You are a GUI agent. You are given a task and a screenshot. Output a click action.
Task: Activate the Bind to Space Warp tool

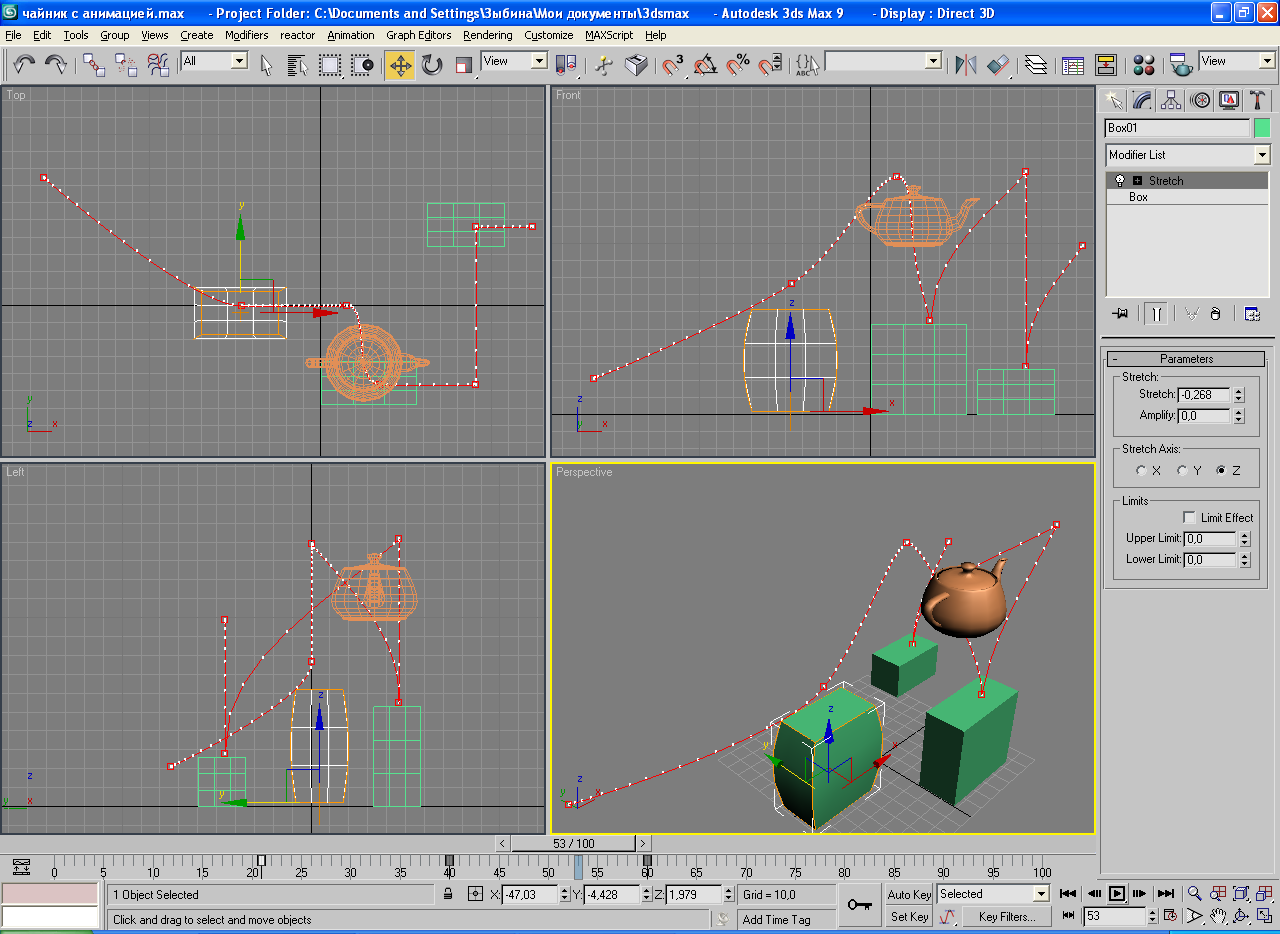[x=159, y=65]
